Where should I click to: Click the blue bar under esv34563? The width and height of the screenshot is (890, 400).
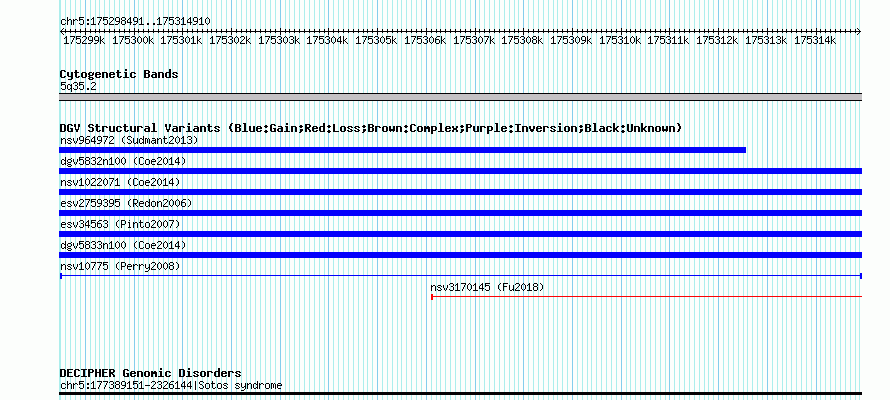(461, 234)
